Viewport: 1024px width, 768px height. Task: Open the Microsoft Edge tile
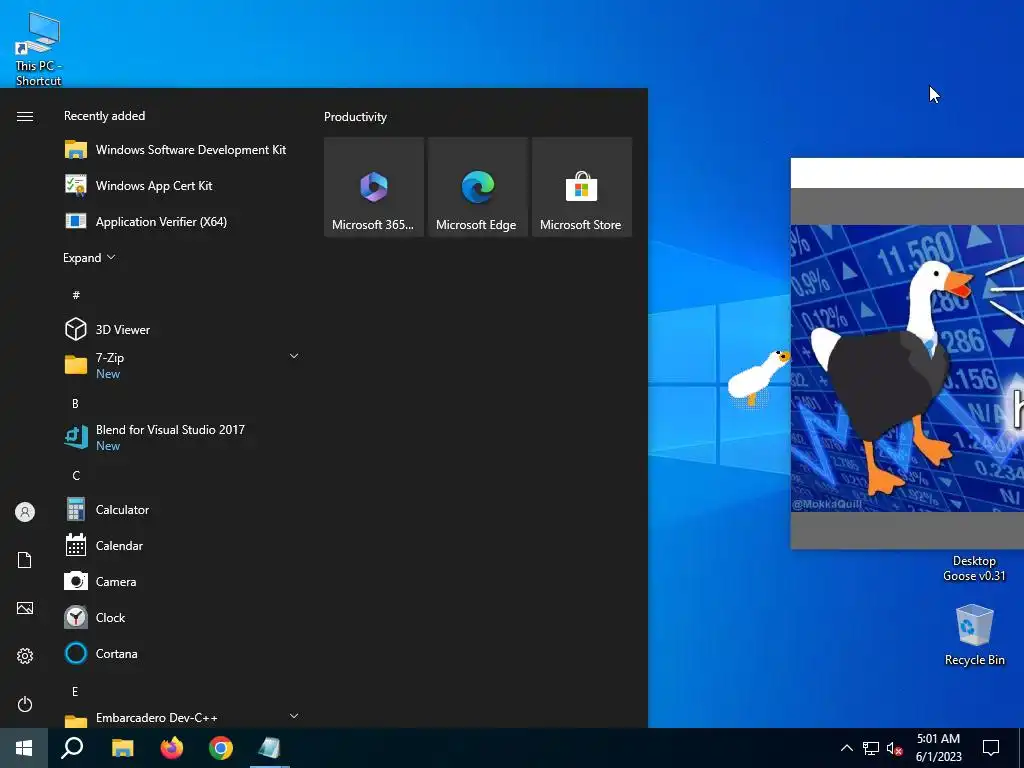[x=477, y=187]
